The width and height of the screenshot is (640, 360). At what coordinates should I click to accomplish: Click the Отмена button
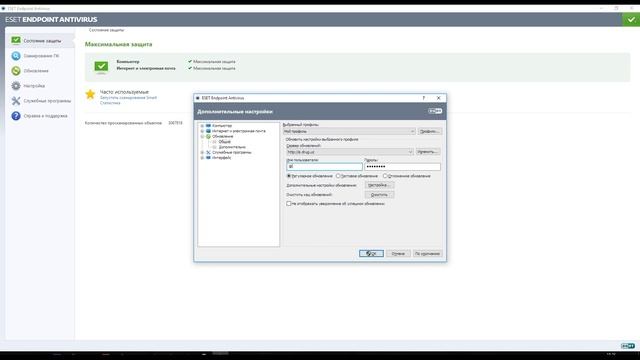click(x=398, y=253)
